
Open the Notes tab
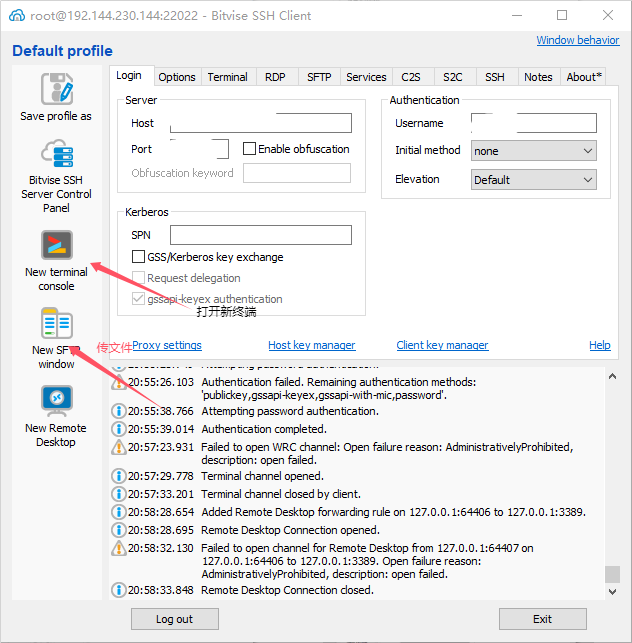pos(538,77)
